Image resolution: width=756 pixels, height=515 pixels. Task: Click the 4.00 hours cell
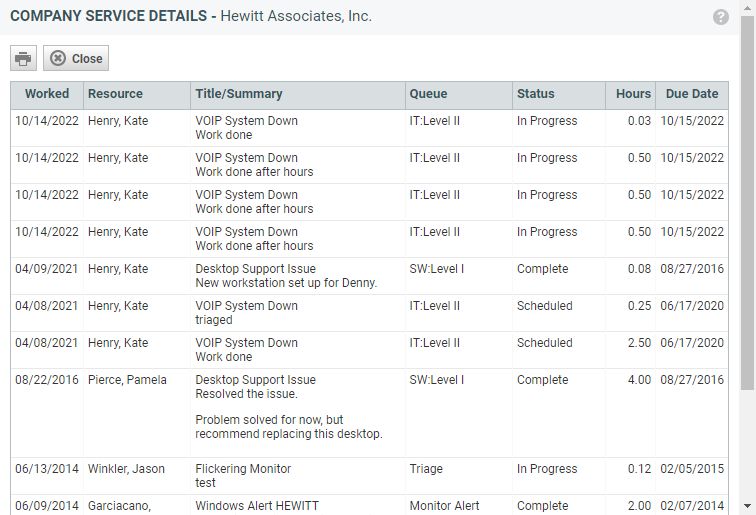(x=639, y=380)
